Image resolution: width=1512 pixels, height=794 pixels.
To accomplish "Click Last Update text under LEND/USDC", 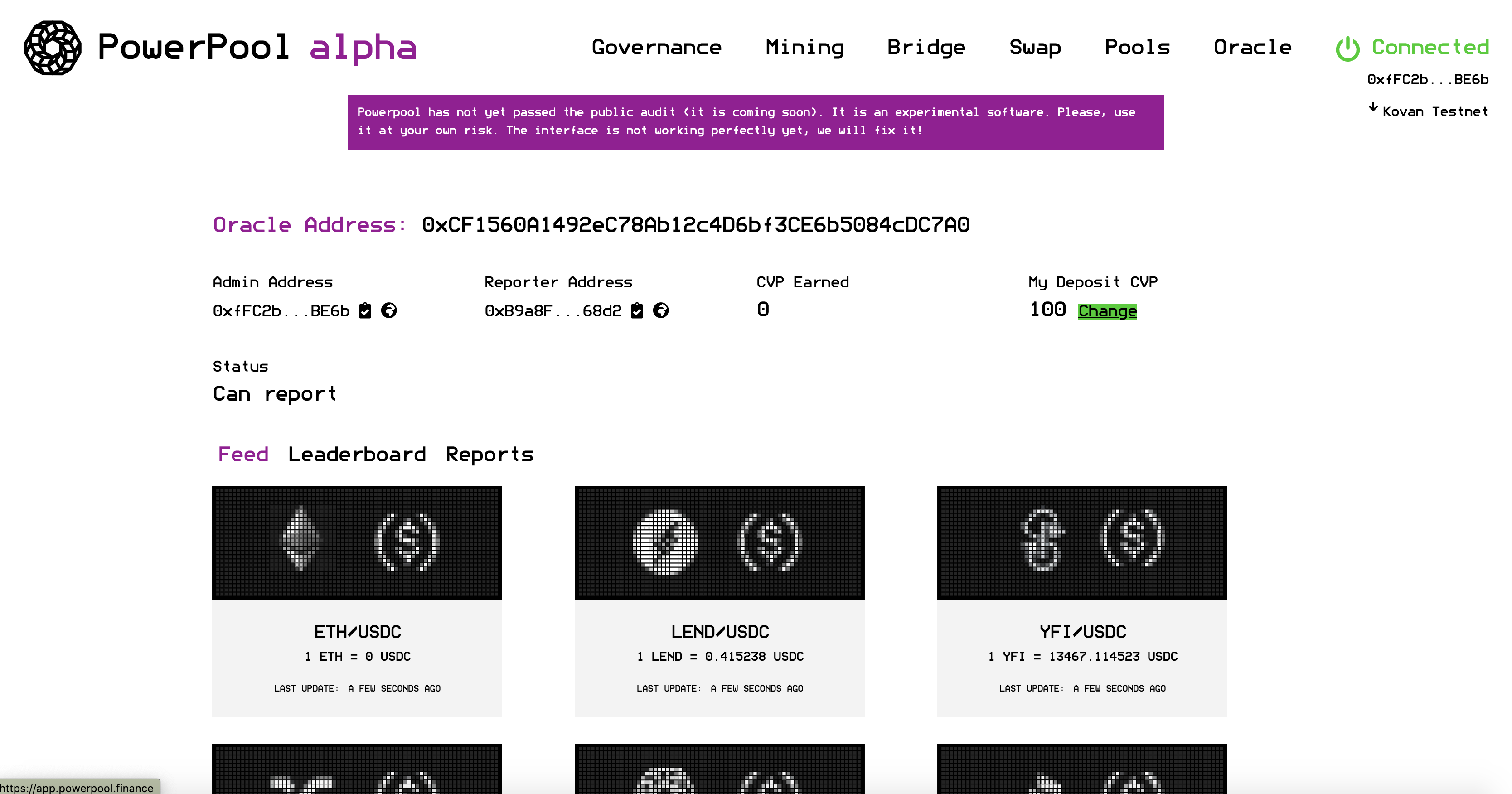I will [x=720, y=688].
